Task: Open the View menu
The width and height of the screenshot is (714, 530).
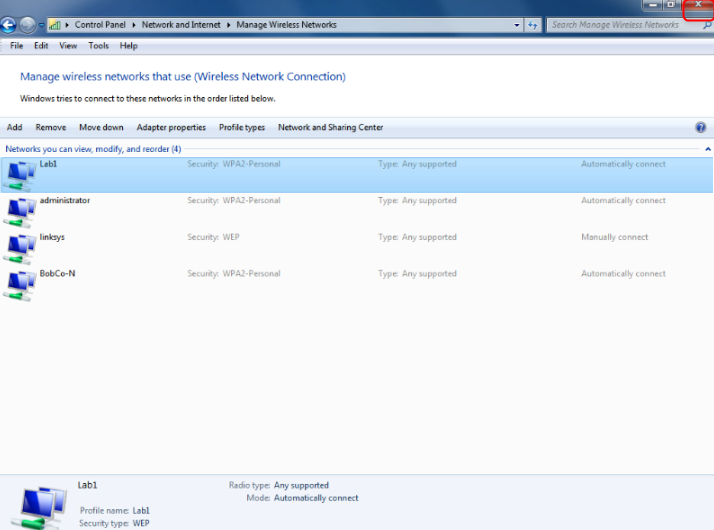Action: pos(68,46)
